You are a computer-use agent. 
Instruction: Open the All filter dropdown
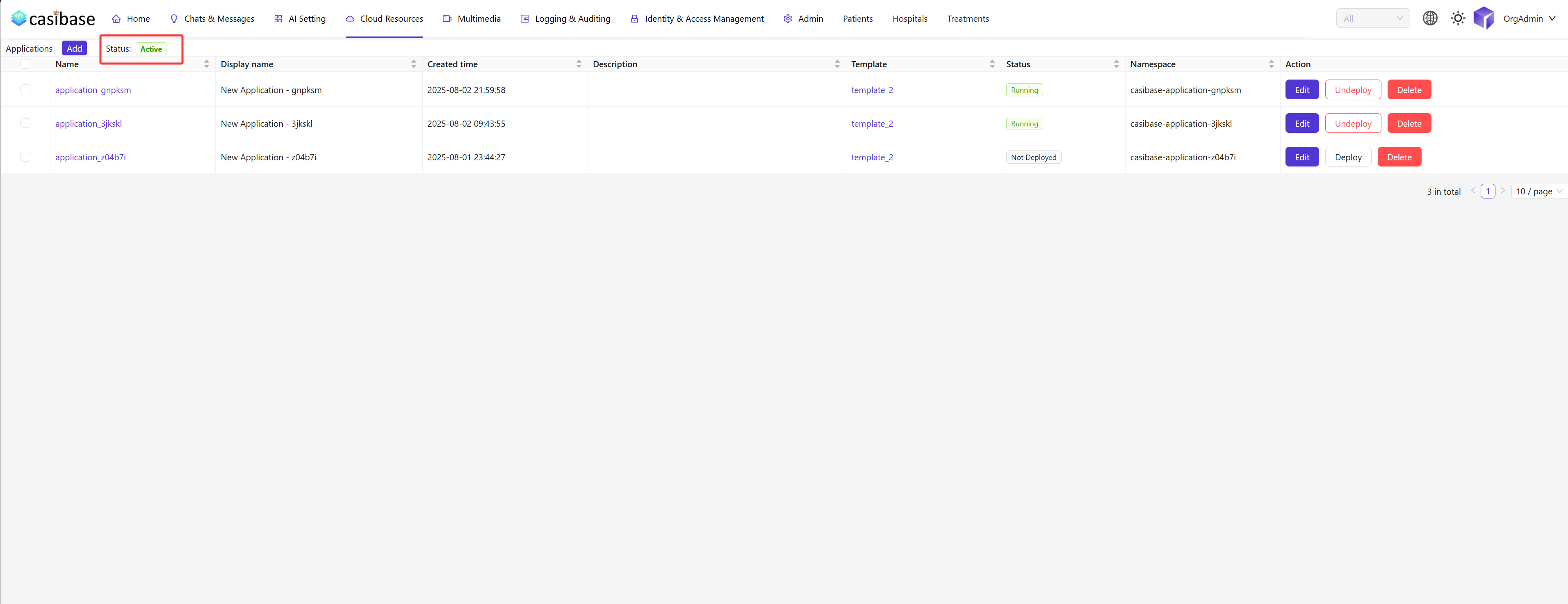[x=1372, y=18]
